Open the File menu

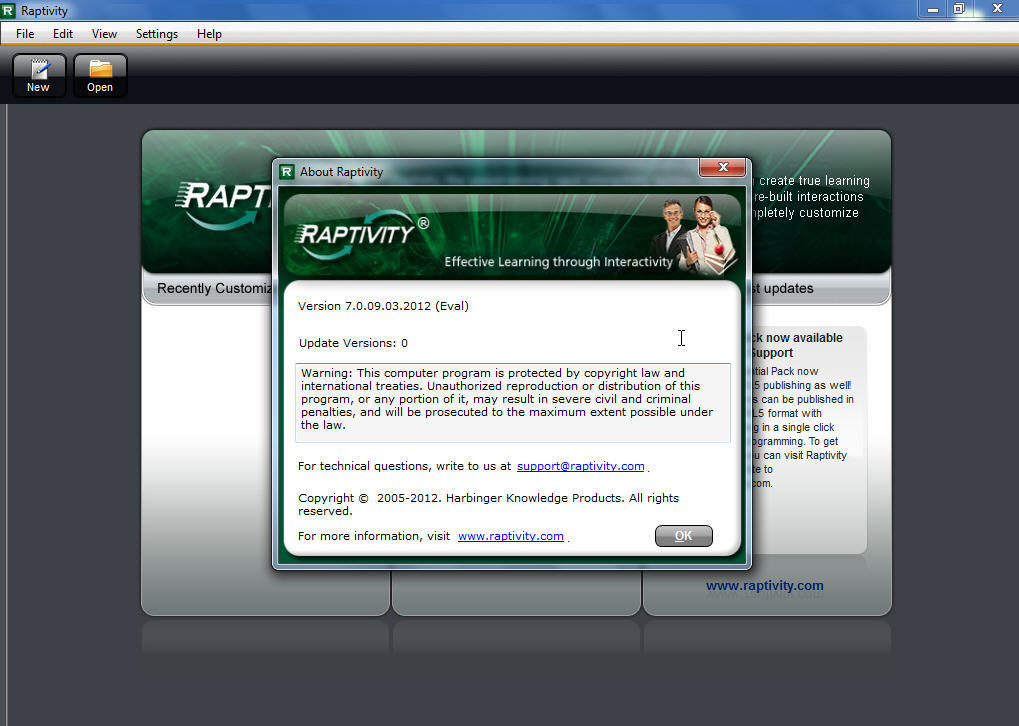point(24,33)
